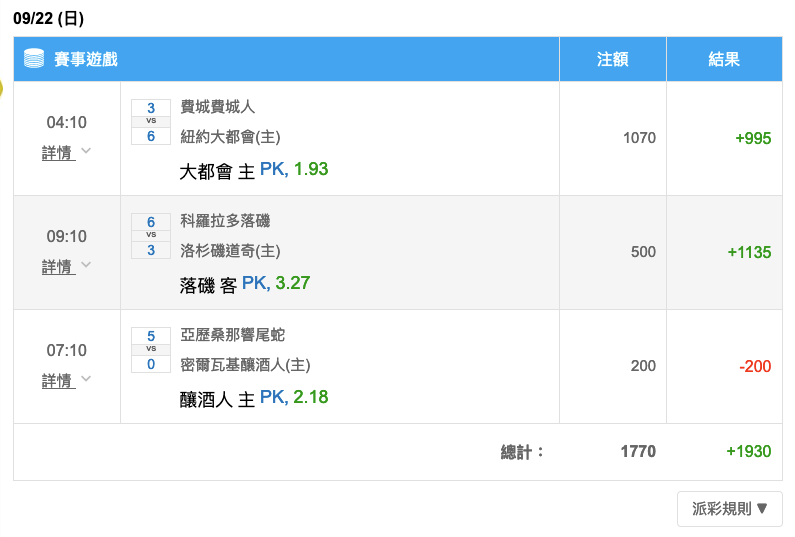The width and height of the screenshot is (795, 537).
Task: Select bet line 落磯 客 PK, 3.27
Action: point(244,284)
